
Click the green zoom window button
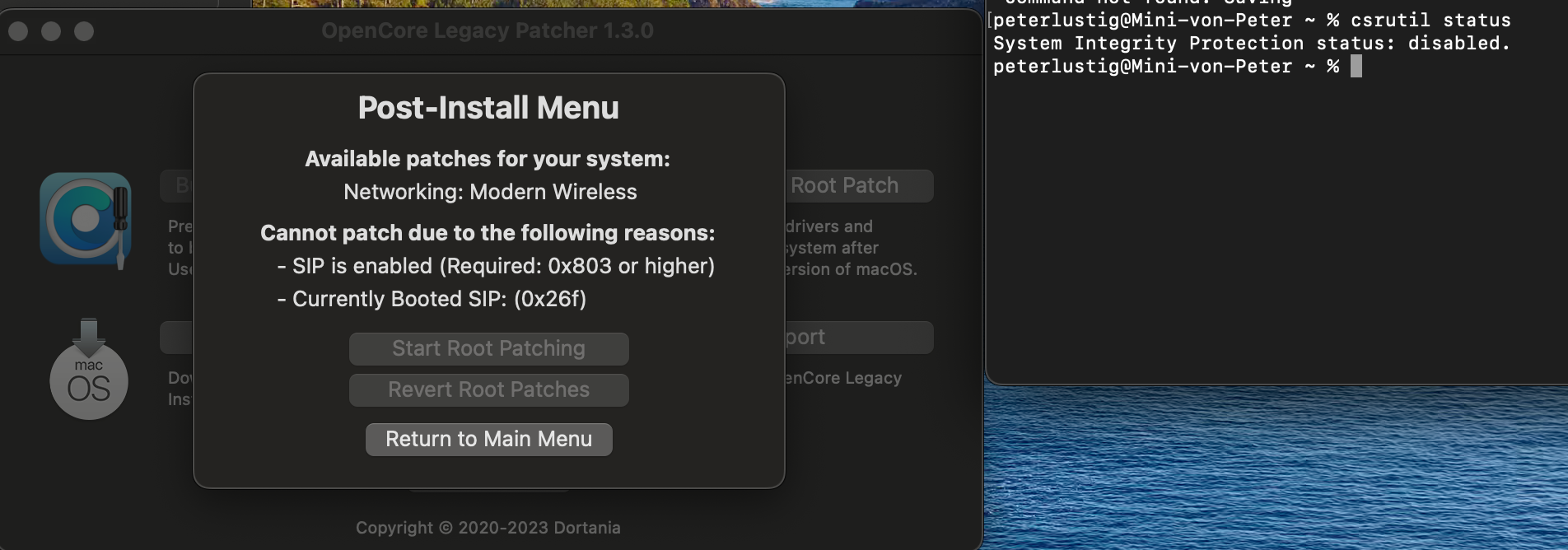84,31
